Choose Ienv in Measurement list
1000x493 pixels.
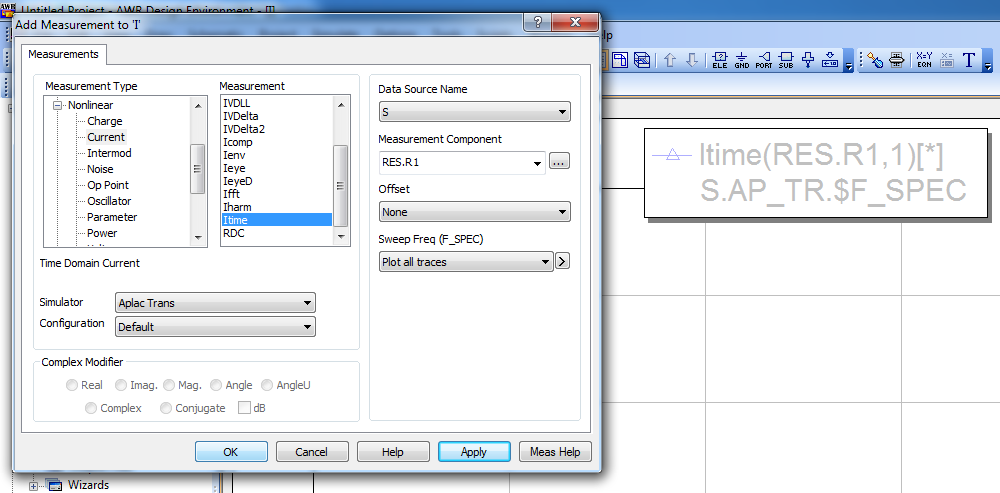[x=277, y=155]
